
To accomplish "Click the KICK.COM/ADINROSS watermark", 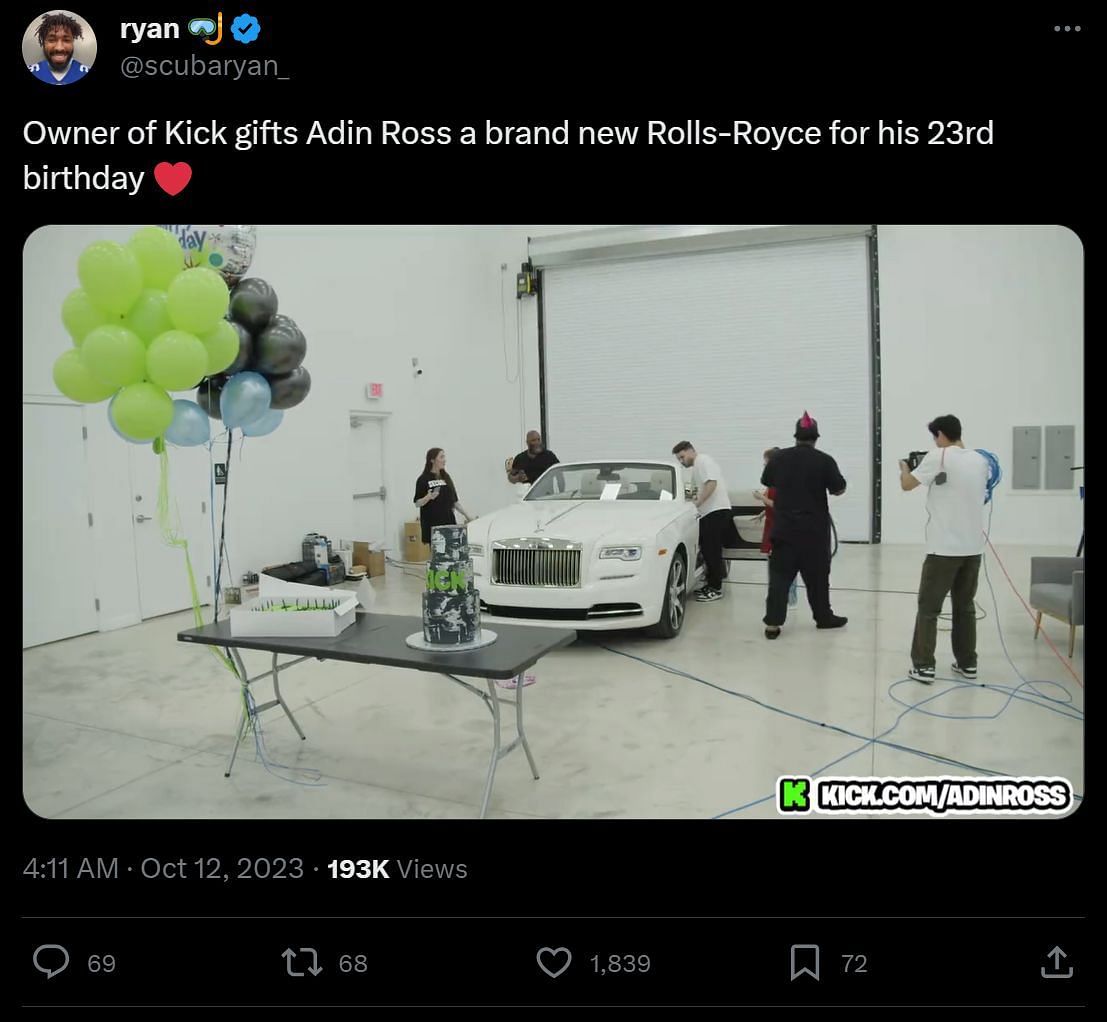I will tap(925, 795).
